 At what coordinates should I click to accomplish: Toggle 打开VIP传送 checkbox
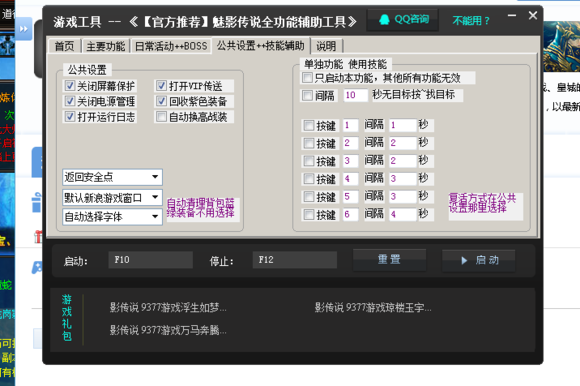click(161, 86)
